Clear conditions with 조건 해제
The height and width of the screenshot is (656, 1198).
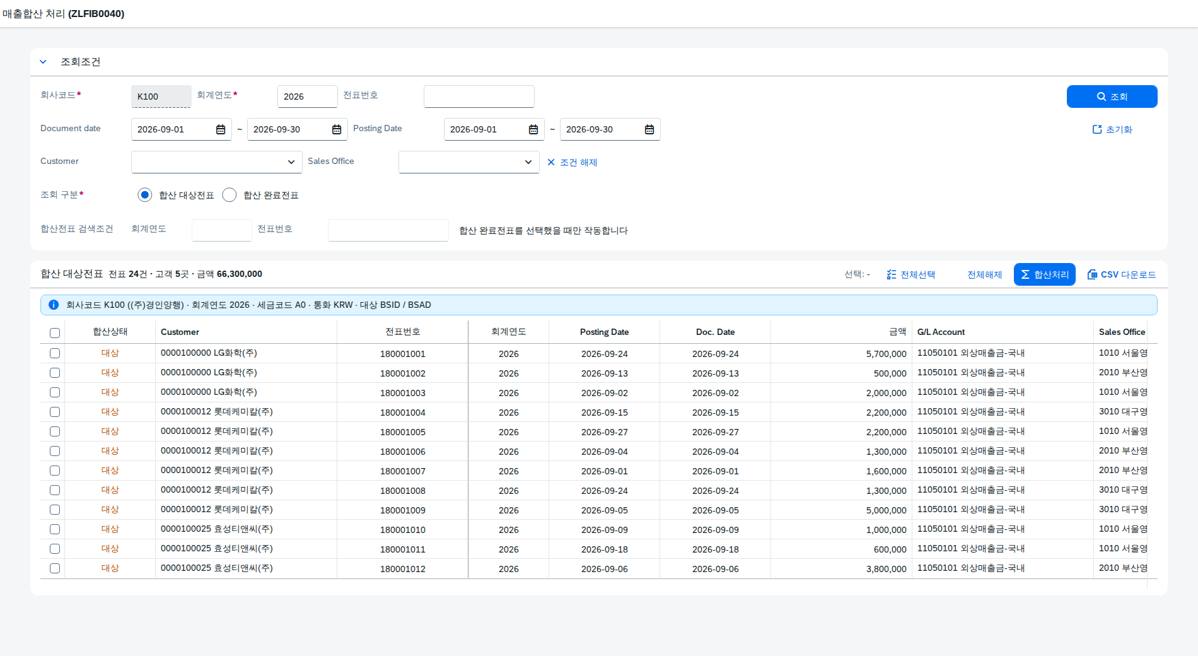(572, 163)
